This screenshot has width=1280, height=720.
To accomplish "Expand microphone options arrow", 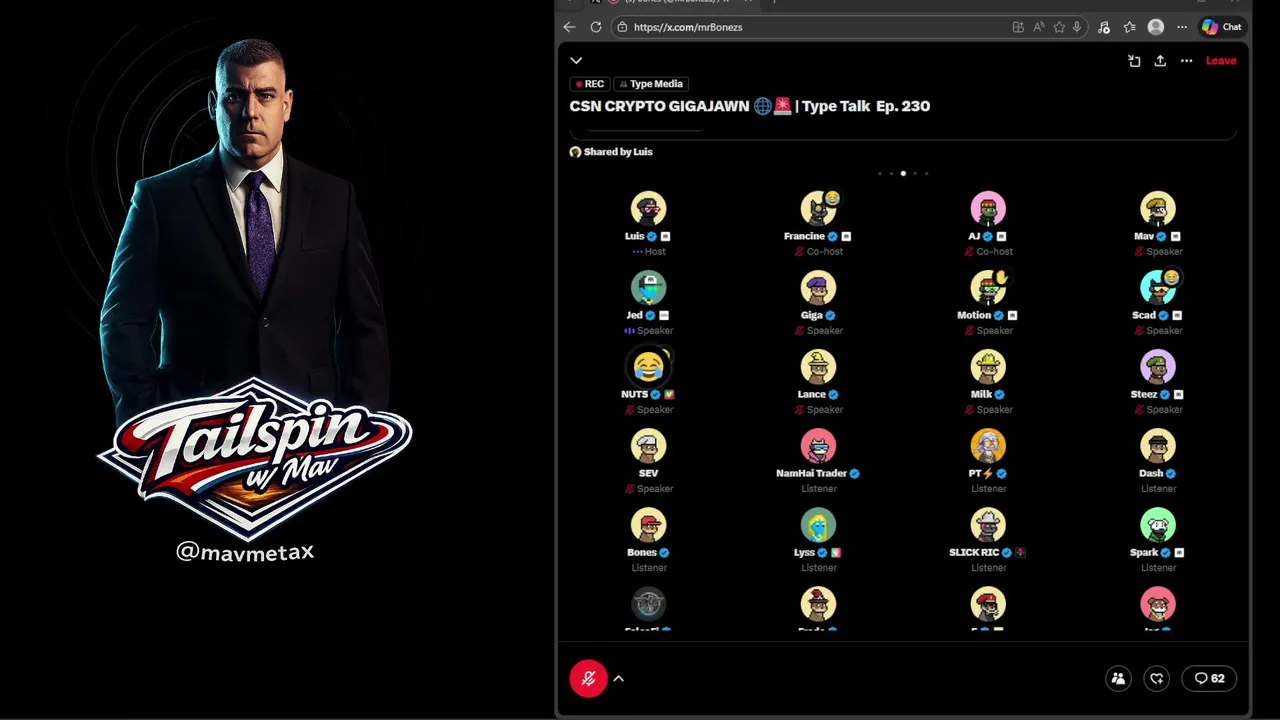I will coord(619,679).
